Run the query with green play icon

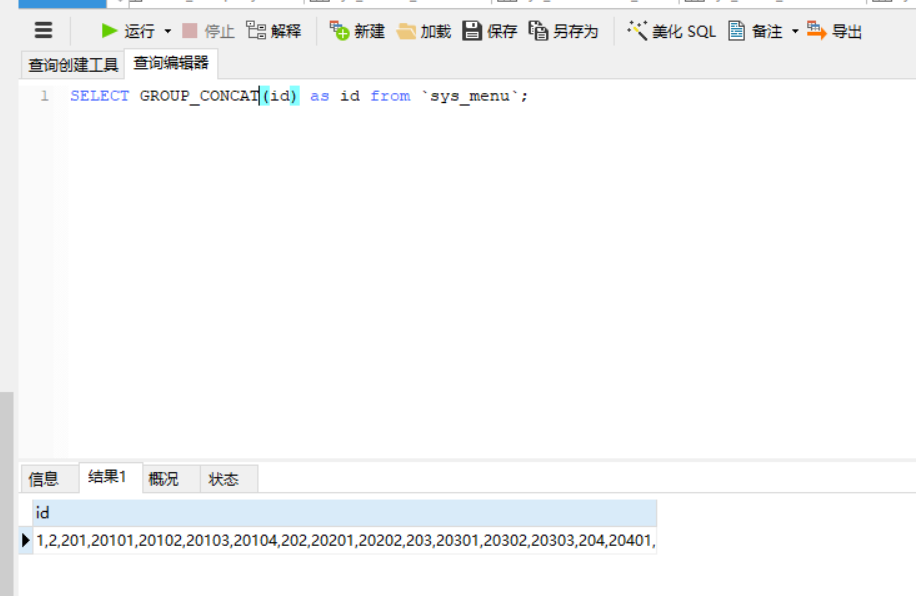tap(109, 30)
